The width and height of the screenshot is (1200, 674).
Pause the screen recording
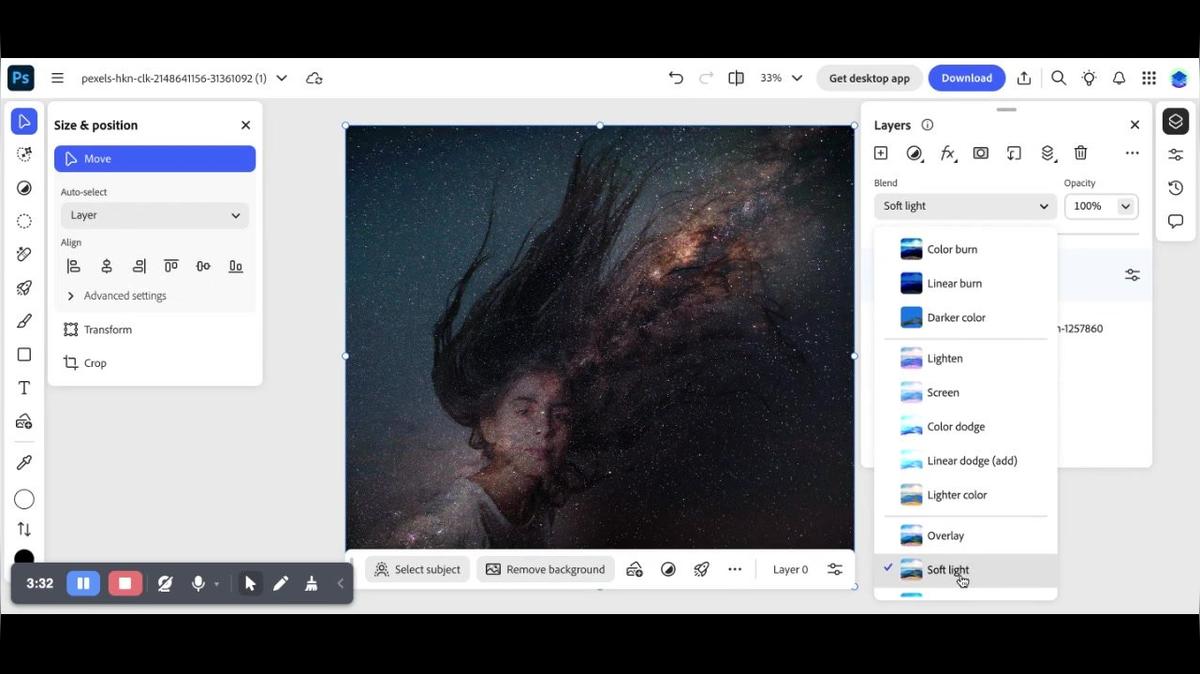point(83,583)
